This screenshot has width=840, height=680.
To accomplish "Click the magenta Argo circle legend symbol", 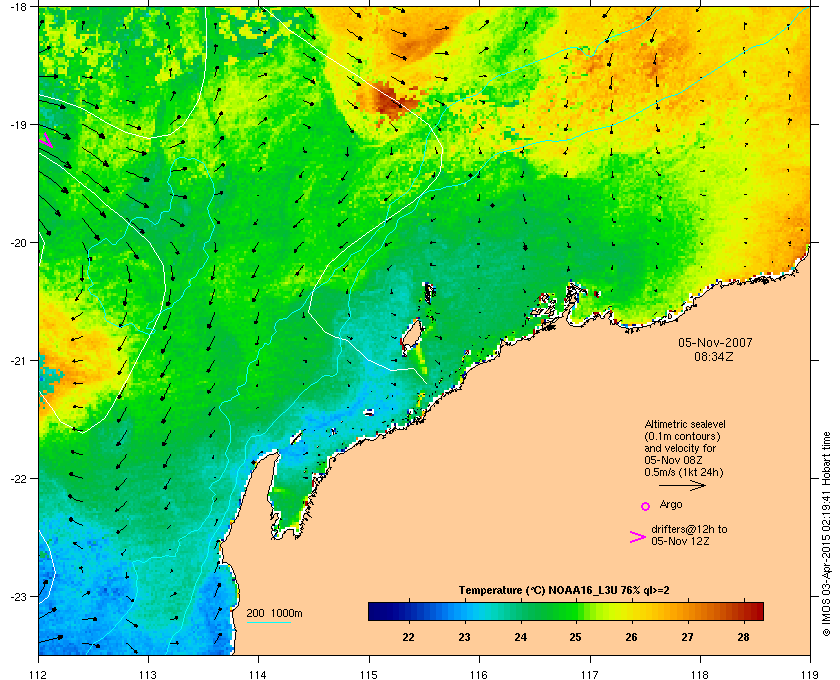I will pos(646,506).
